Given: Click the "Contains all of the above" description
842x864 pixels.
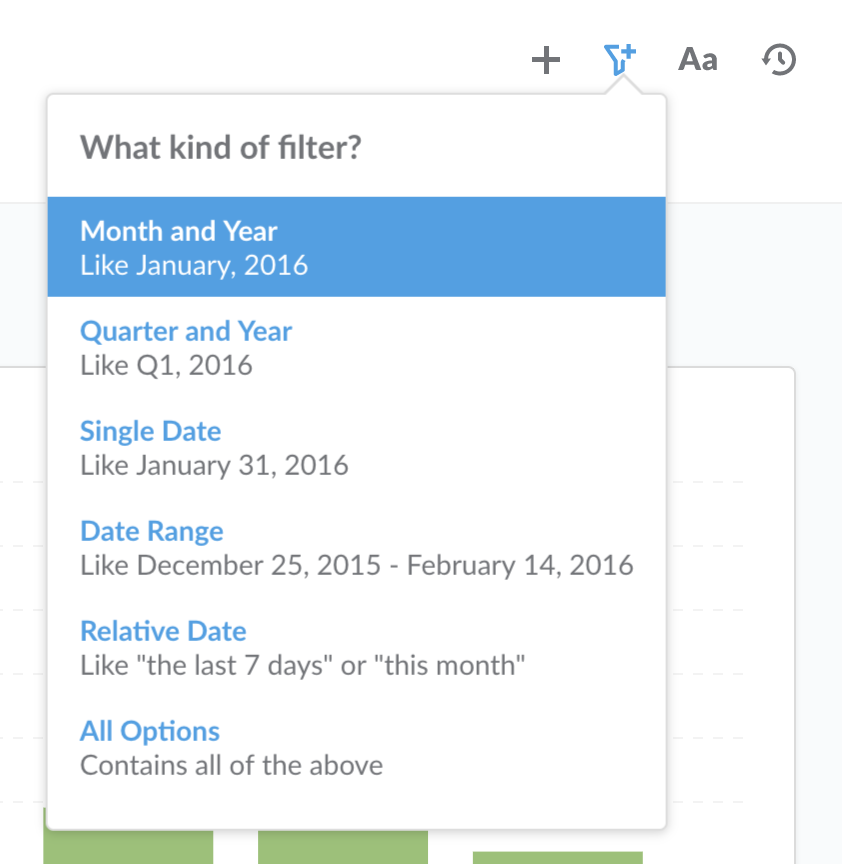Looking at the screenshot, I should click(231, 765).
